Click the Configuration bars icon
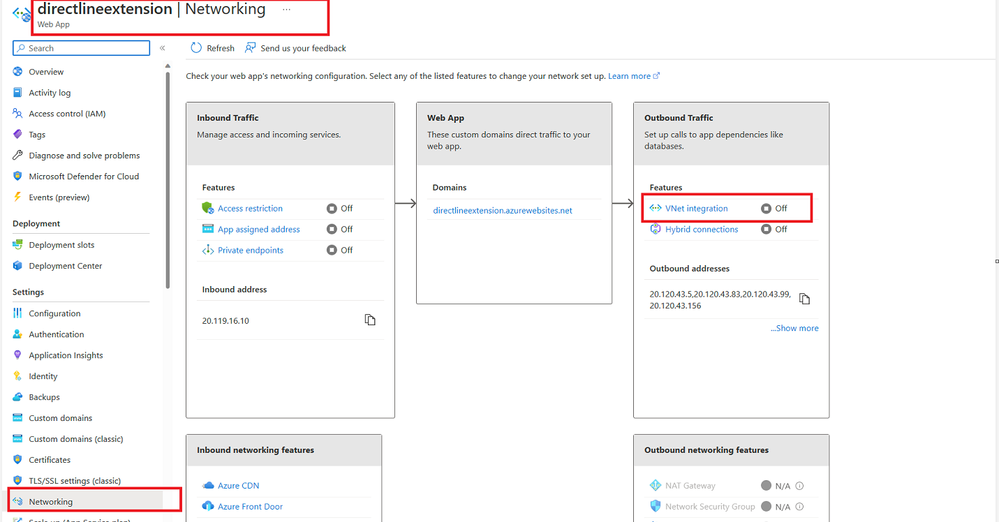The width and height of the screenshot is (999, 522). click(x=17, y=314)
